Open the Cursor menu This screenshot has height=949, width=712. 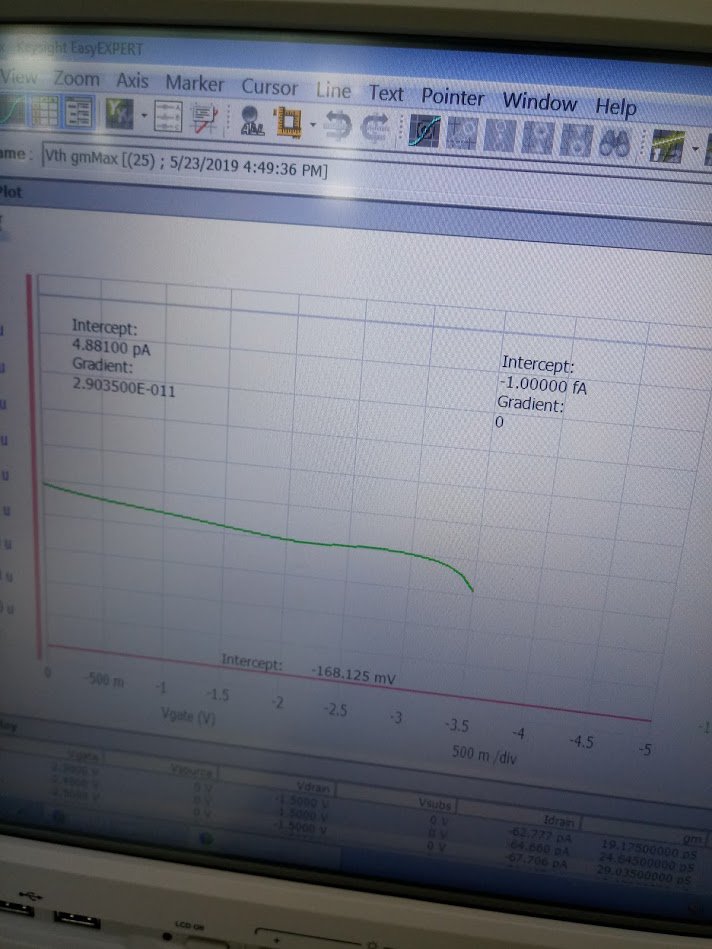click(269, 87)
